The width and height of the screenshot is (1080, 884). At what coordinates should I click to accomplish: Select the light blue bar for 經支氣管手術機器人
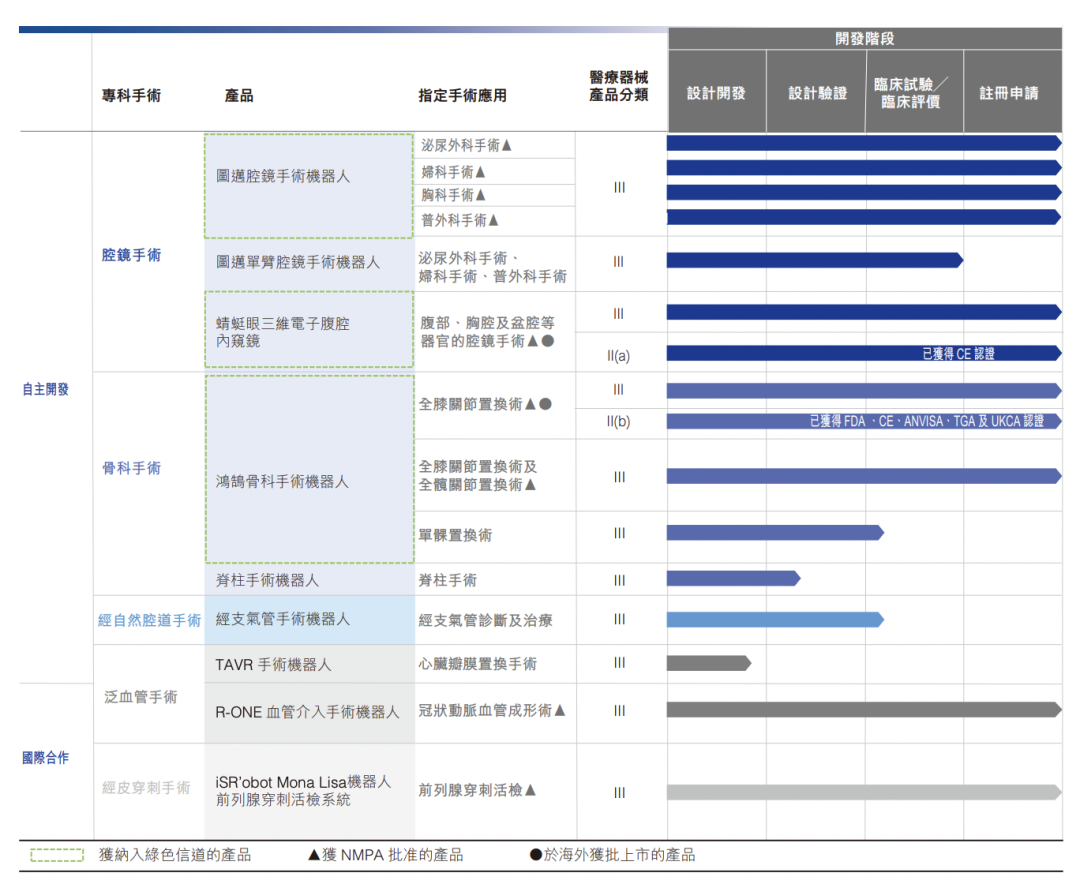click(775, 619)
